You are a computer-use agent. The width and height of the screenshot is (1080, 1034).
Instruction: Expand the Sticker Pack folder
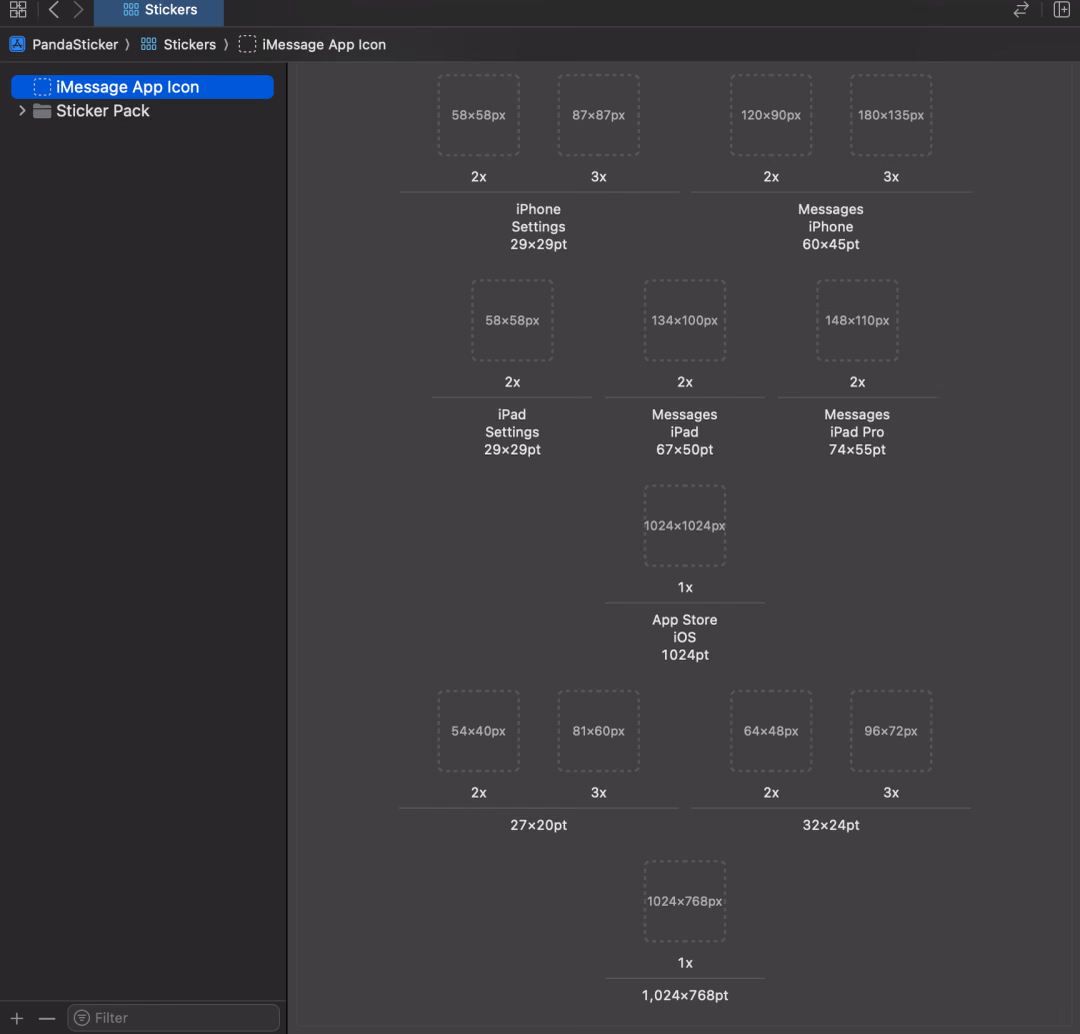(x=22, y=111)
